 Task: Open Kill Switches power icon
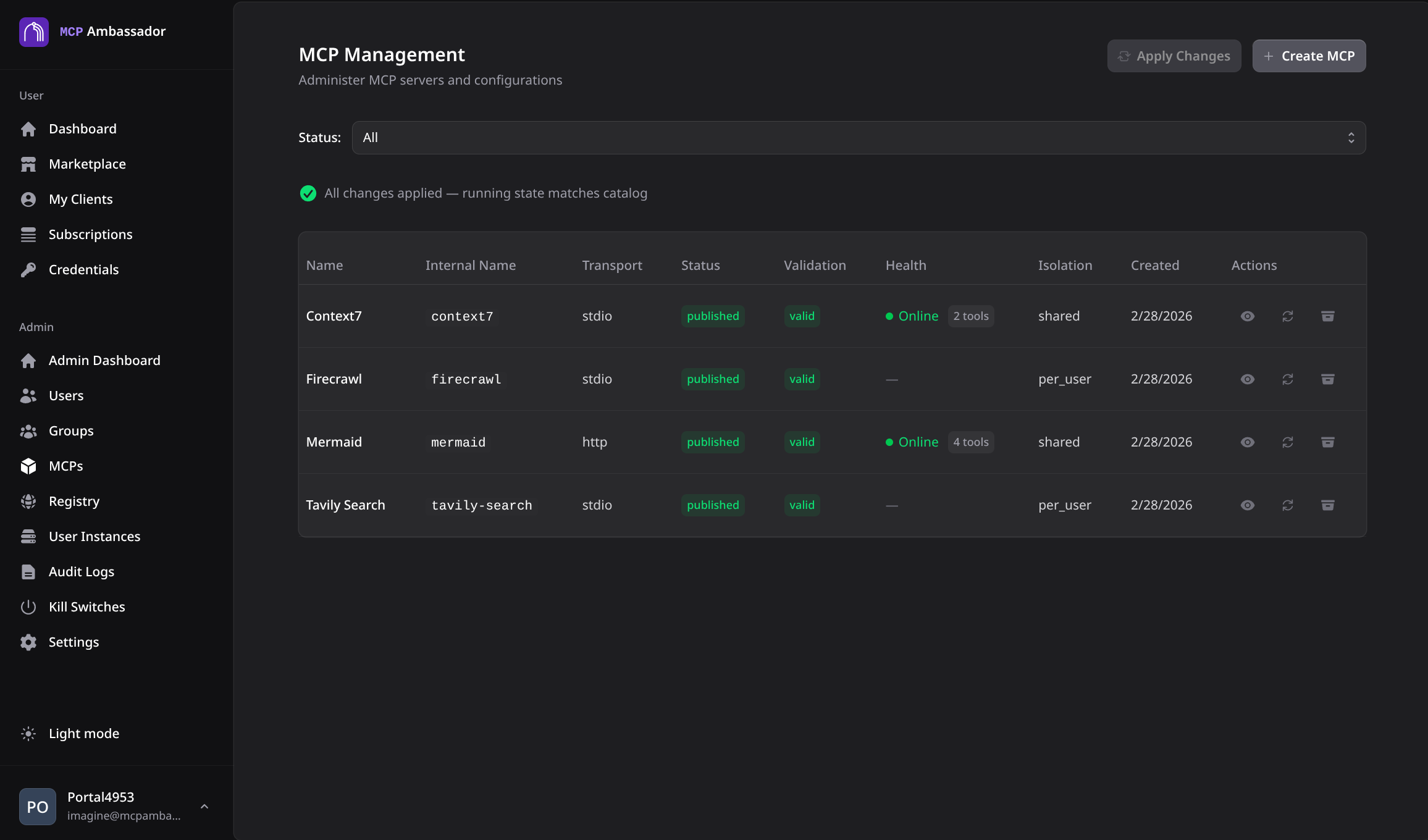[x=28, y=607]
